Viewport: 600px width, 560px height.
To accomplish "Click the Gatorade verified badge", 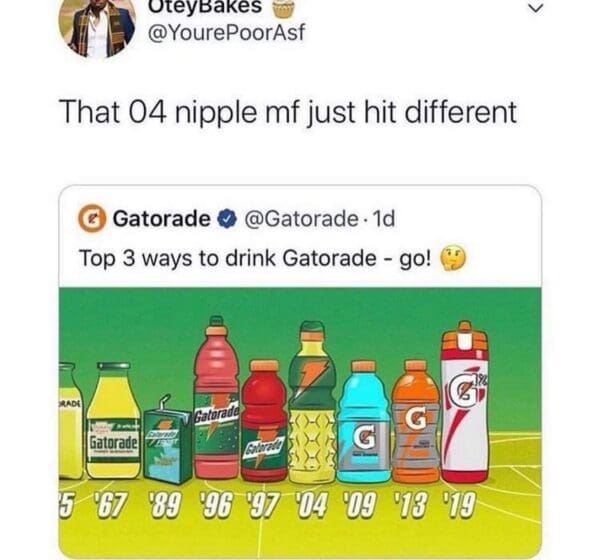I will tap(227, 219).
